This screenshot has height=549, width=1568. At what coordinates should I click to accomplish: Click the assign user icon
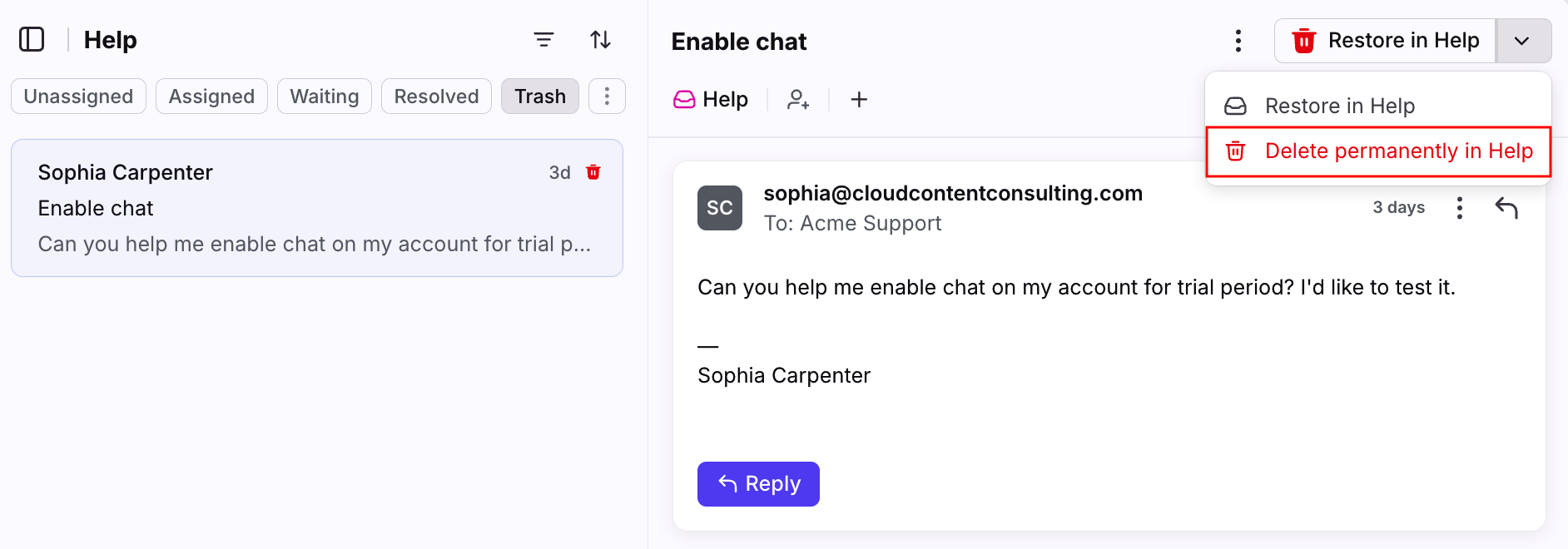pyautogui.click(x=798, y=100)
